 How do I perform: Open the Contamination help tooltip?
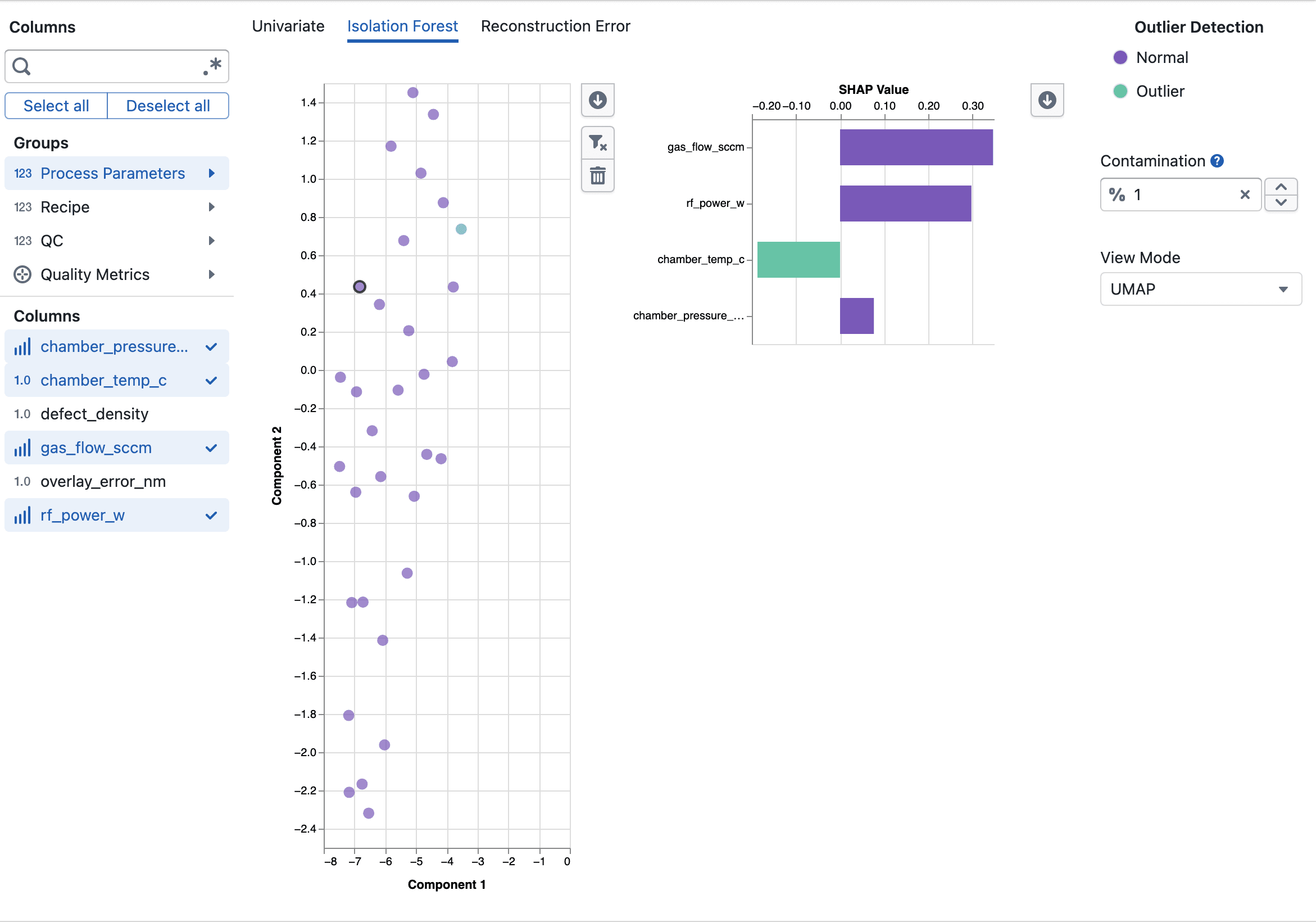[x=1218, y=161]
